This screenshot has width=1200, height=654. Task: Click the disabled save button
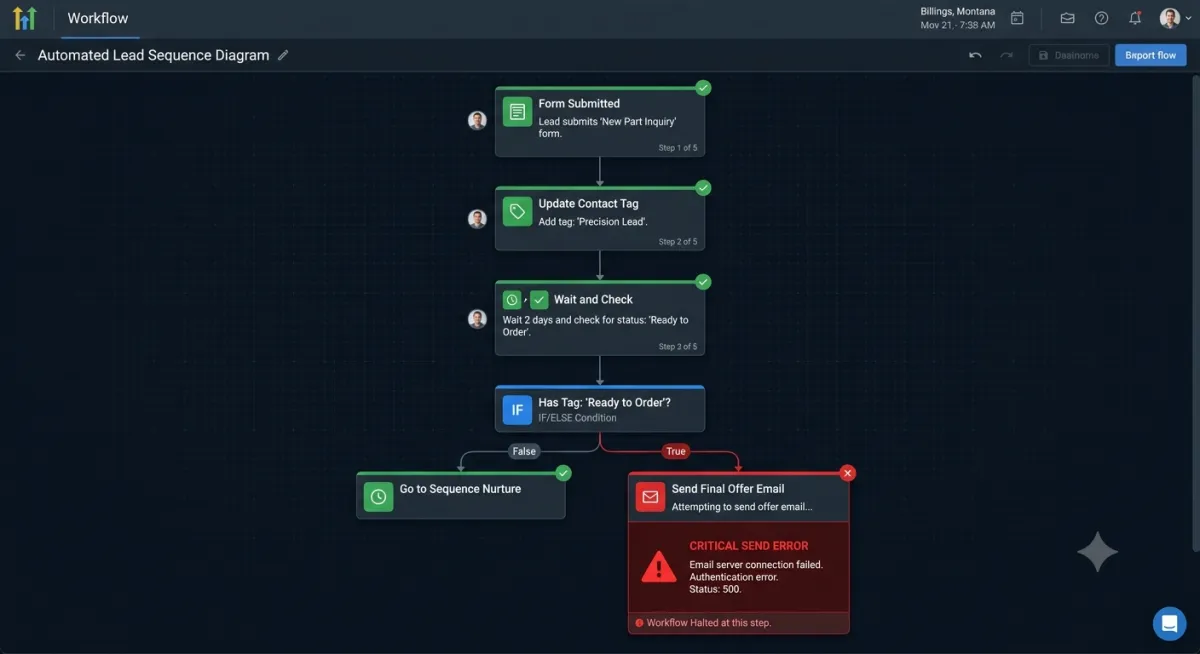(x=1068, y=55)
